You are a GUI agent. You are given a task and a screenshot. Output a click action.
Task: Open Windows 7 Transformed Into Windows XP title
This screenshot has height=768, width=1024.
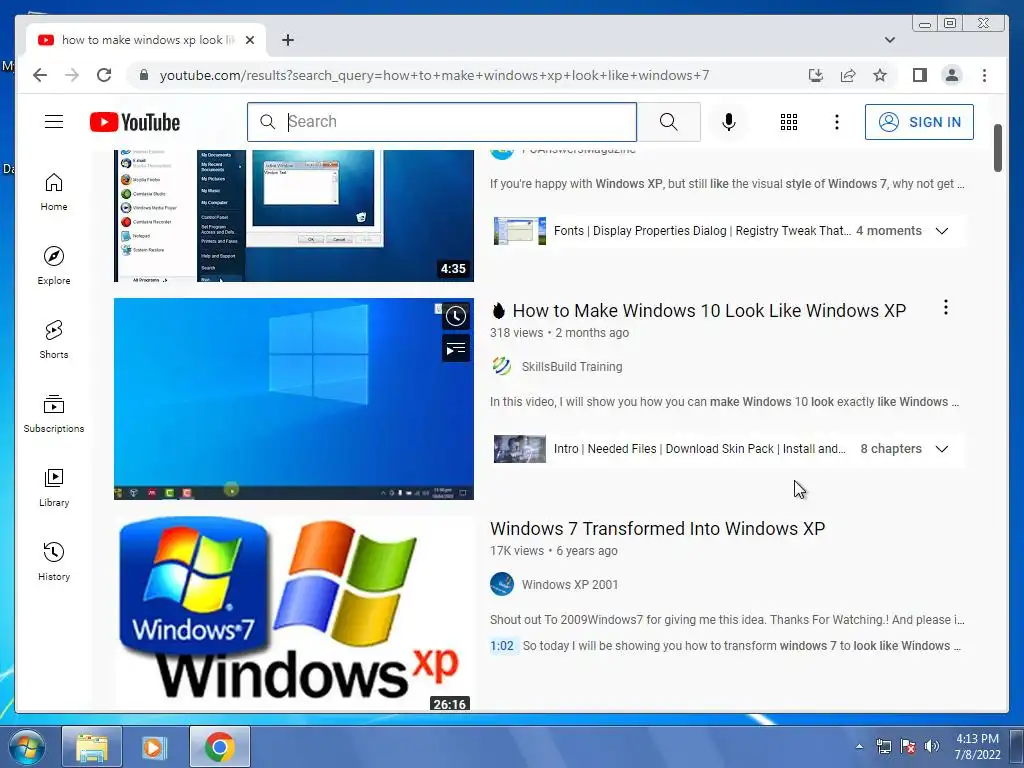pyautogui.click(x=658, y=528)
